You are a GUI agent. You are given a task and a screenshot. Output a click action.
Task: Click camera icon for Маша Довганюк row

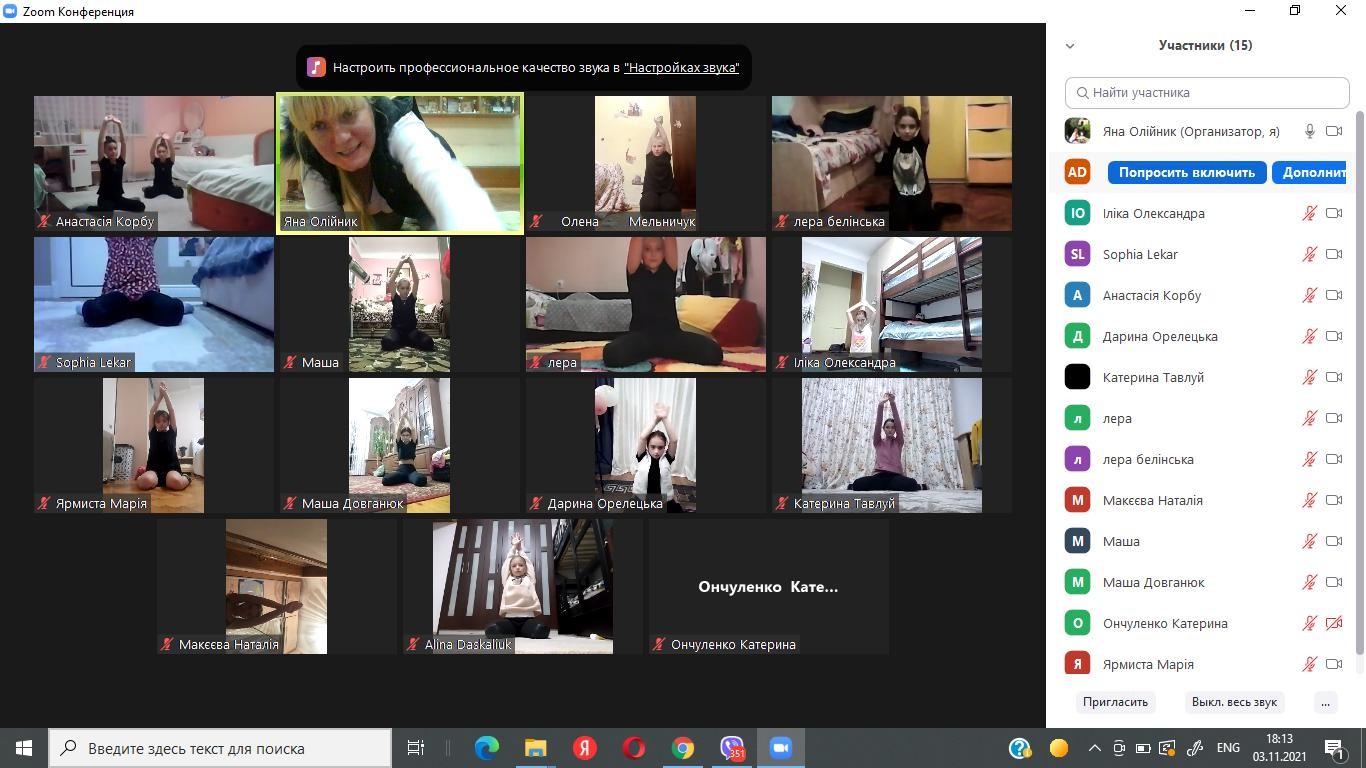pyautogui.click(x=1334, y=582)
